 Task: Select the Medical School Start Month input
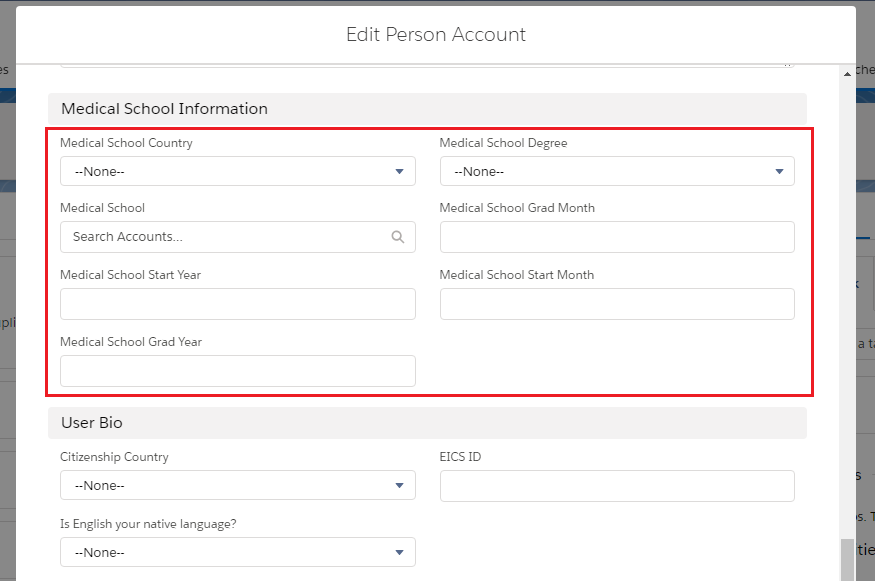(x=617, y=304)
